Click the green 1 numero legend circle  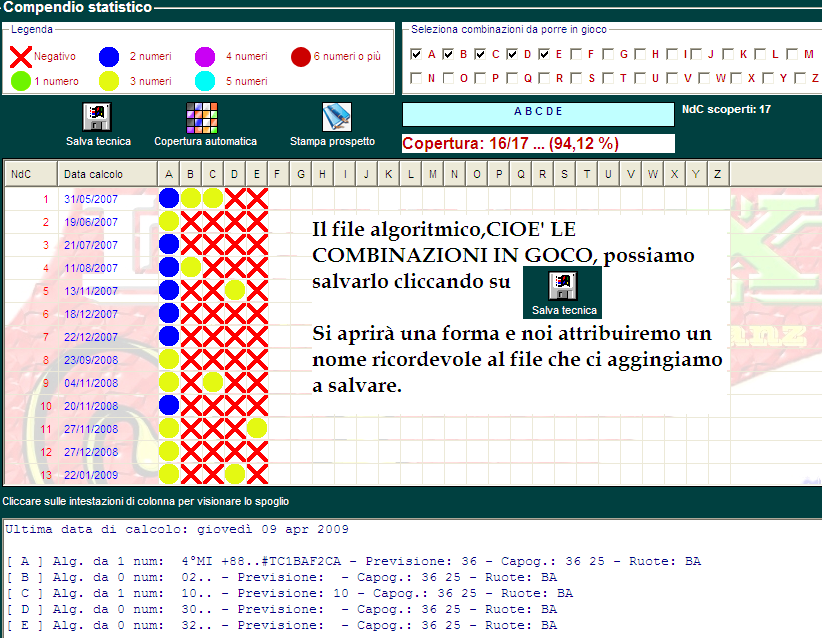[x=21, y=81]
